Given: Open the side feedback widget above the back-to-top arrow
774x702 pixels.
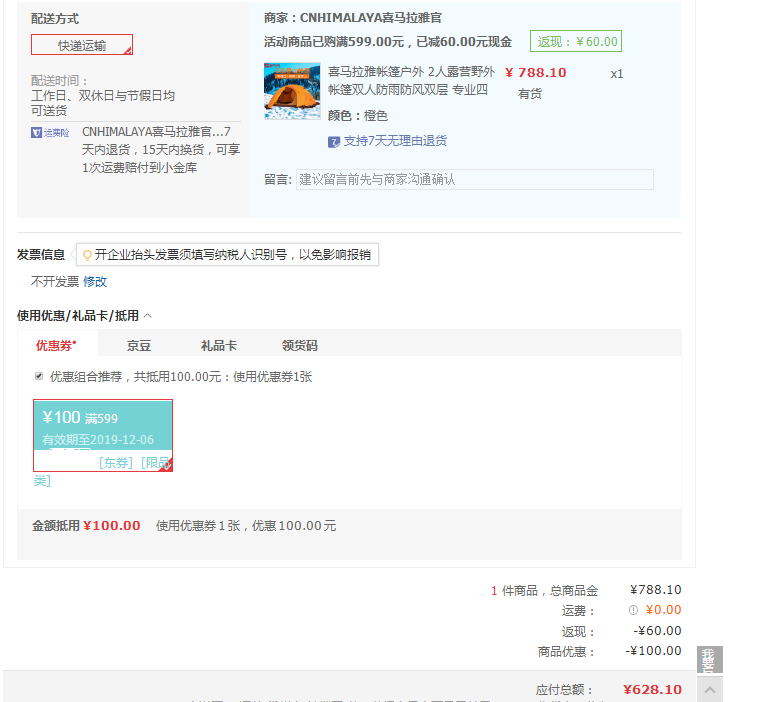Looking at the screenshot, I should pos(710,660).
